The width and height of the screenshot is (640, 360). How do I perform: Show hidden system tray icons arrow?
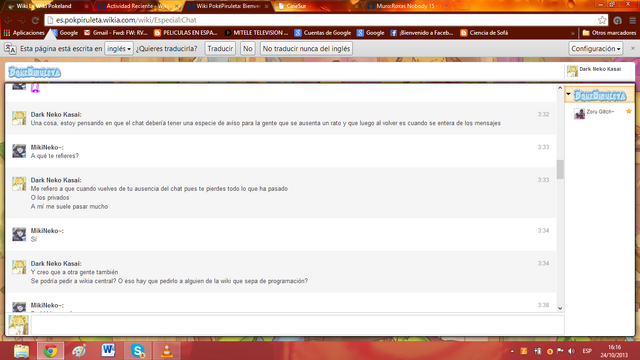[x=512, y=351]
